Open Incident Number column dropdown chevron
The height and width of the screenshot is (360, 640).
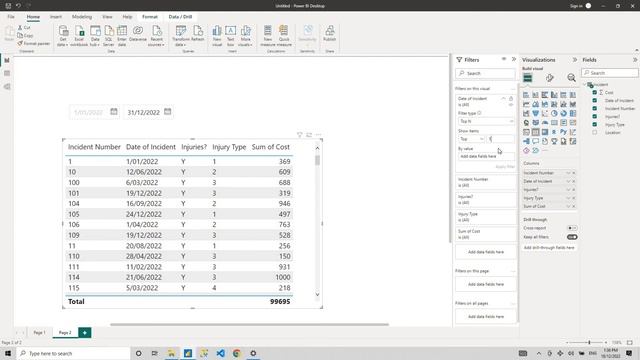tap(568, 173)
